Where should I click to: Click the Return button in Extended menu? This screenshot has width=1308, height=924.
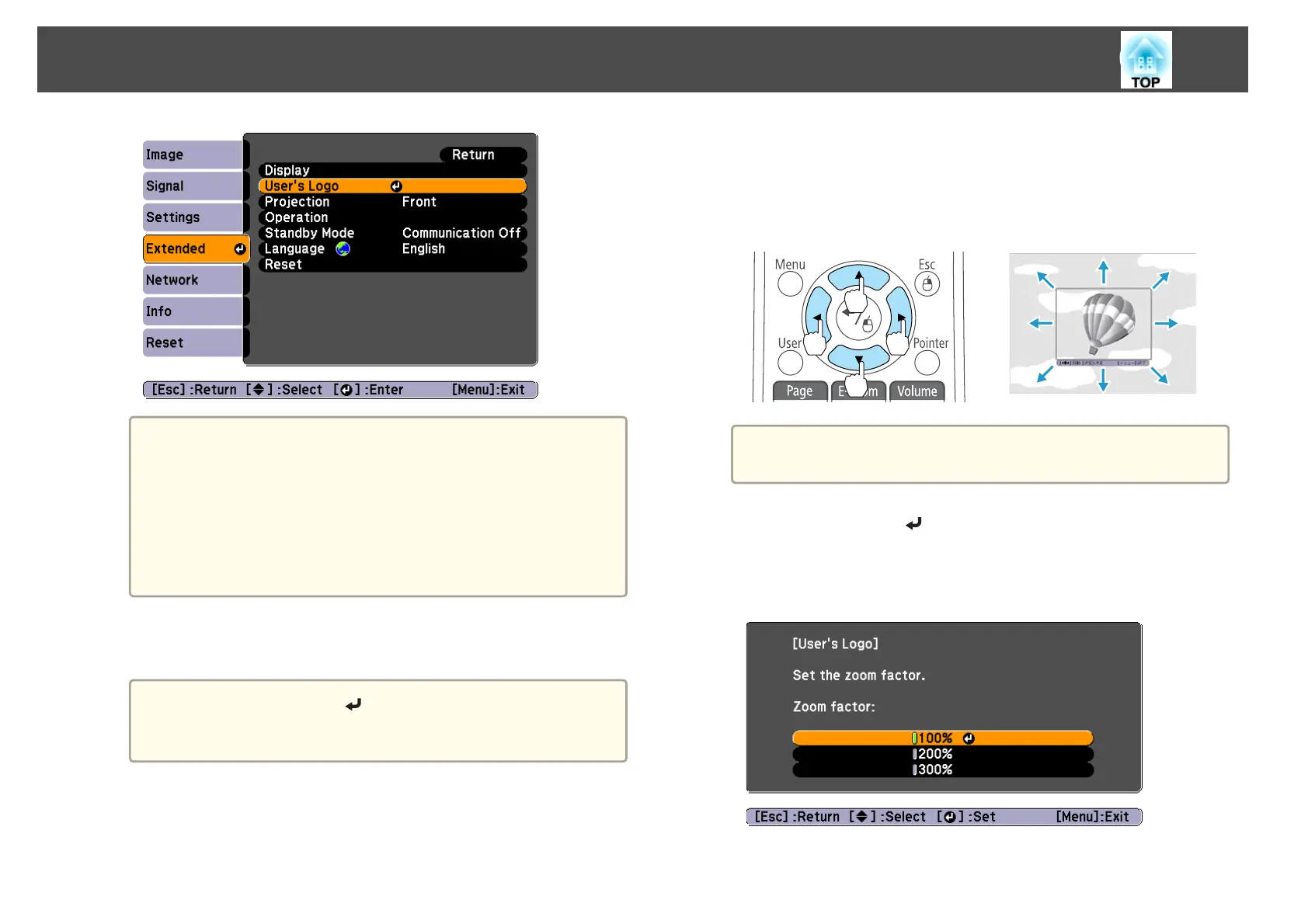[483, 155]
